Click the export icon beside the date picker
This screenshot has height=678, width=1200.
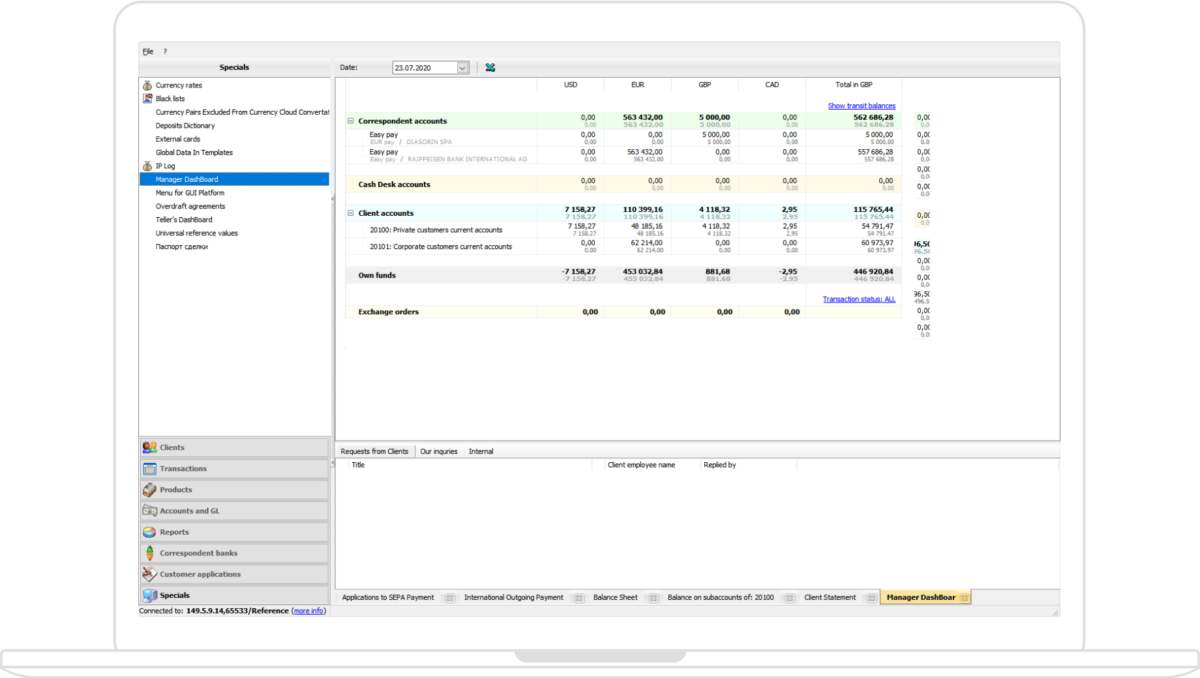point(489,67)
